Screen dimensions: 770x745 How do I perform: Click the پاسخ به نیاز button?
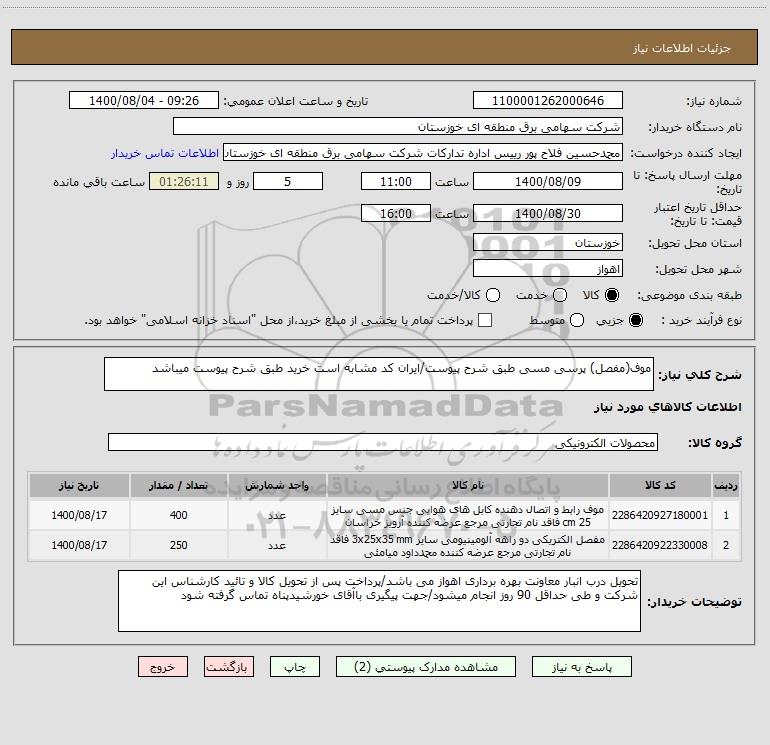(x=582, y=667)
